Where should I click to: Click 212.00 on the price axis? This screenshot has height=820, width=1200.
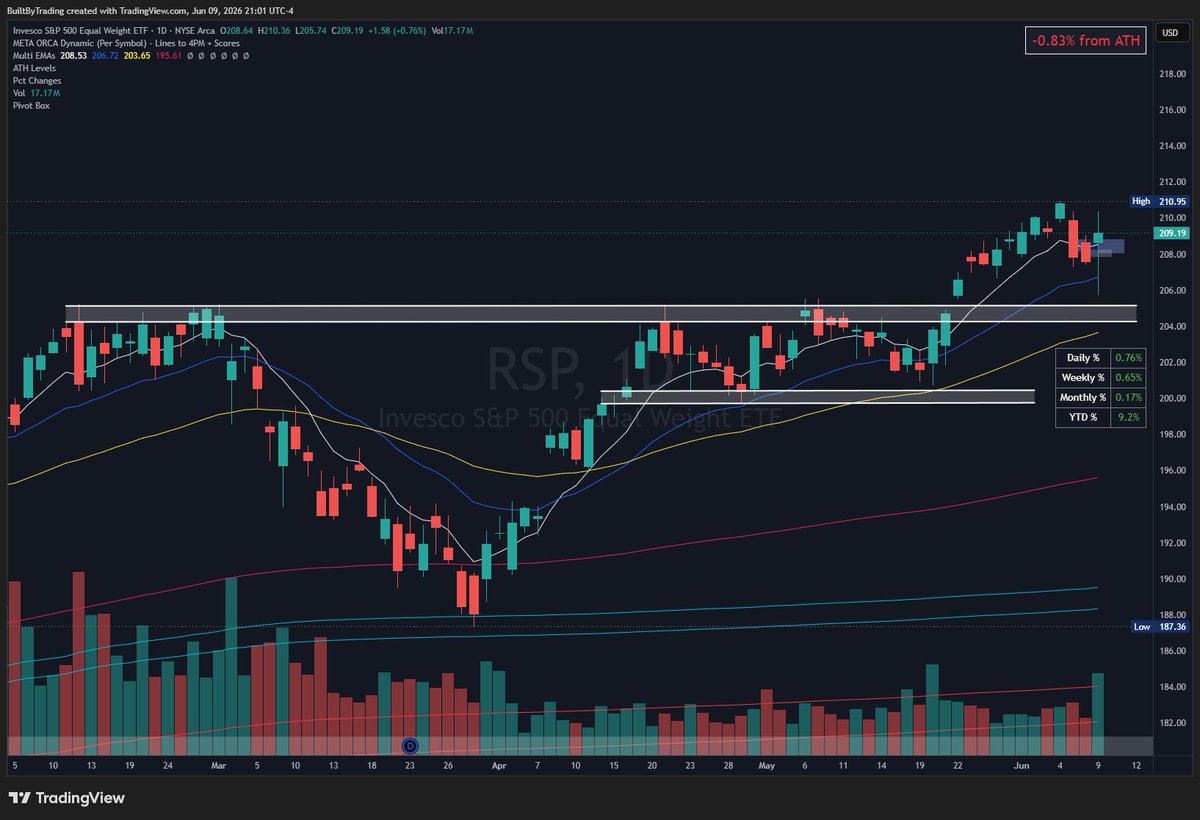click(x=1173, y=182)
